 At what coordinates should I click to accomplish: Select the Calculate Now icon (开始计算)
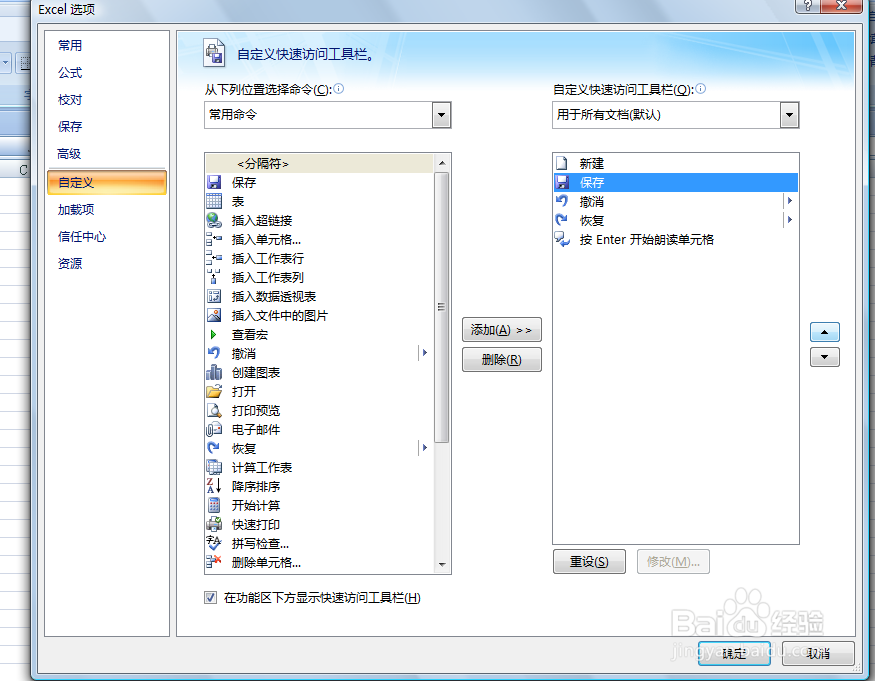[x=214, y=505]
